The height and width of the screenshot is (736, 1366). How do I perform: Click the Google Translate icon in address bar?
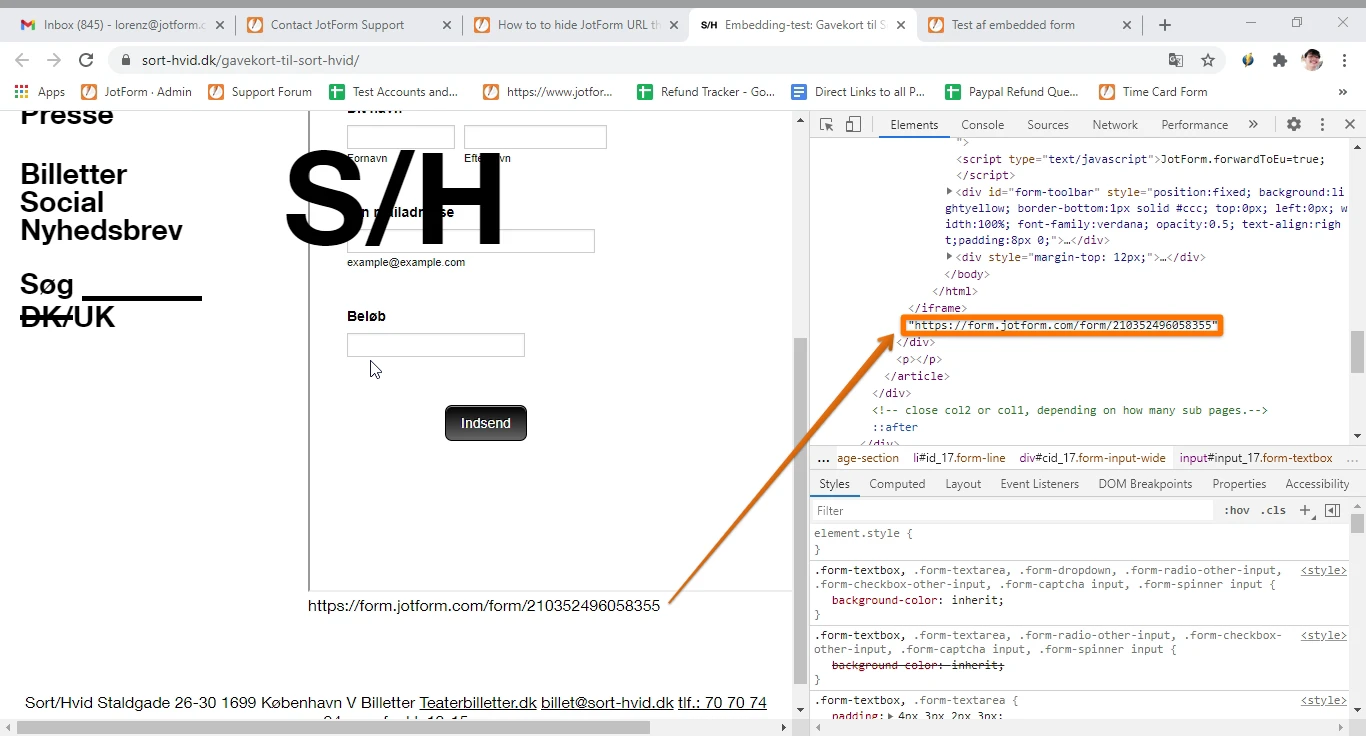click(x=1175, y=60)
